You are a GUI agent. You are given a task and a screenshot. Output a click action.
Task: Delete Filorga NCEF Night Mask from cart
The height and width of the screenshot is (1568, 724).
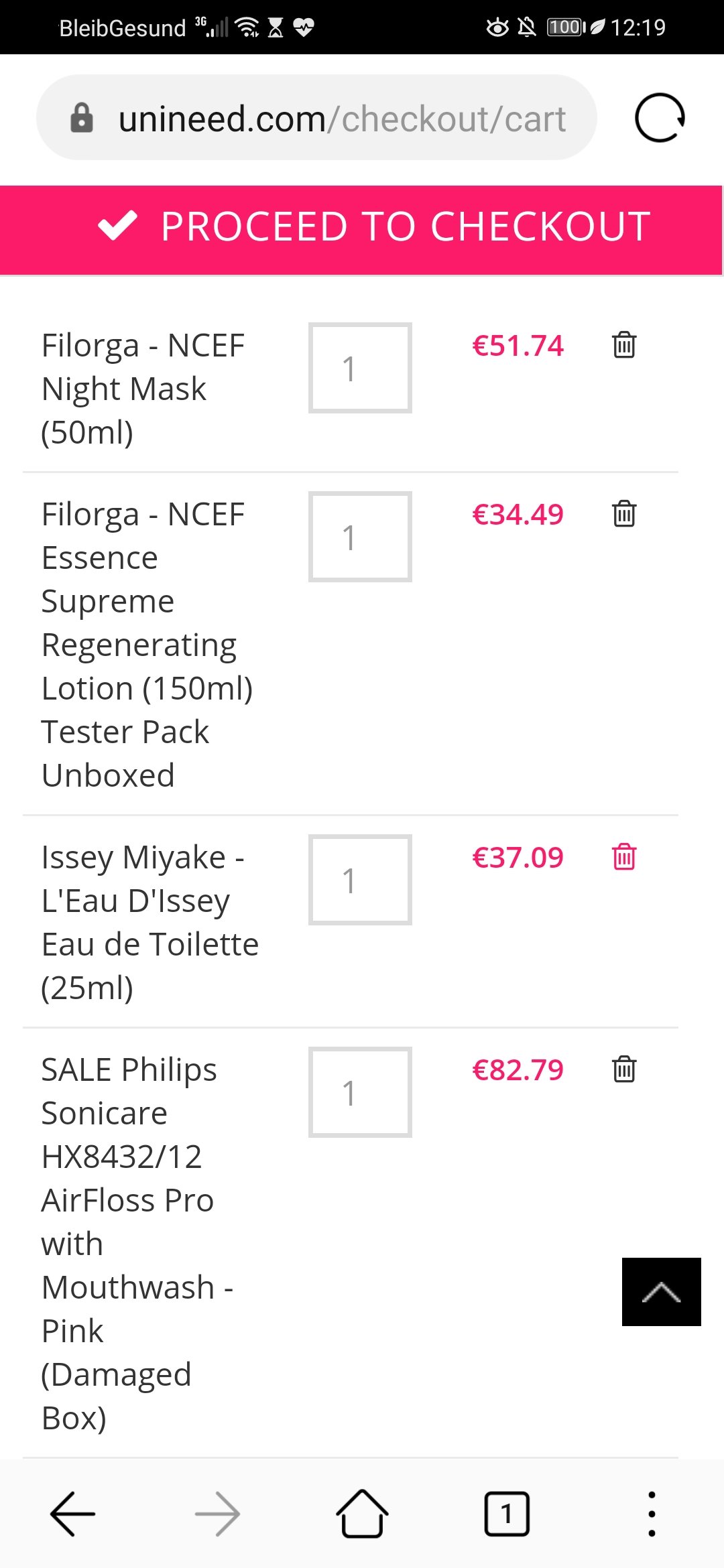pyautogui.click(x=623, y=346)
